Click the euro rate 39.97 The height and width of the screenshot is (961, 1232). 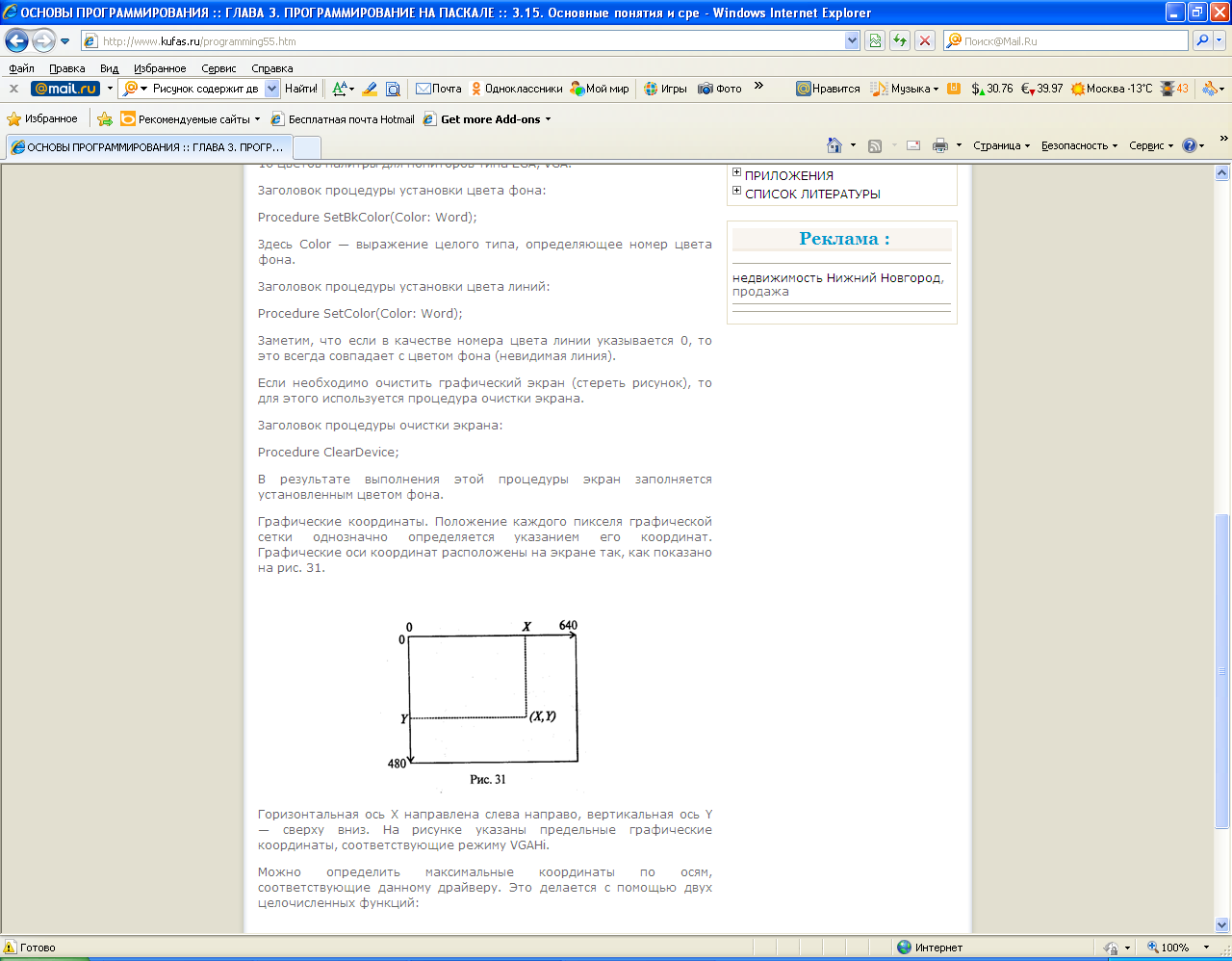(x=1041, y=89)
